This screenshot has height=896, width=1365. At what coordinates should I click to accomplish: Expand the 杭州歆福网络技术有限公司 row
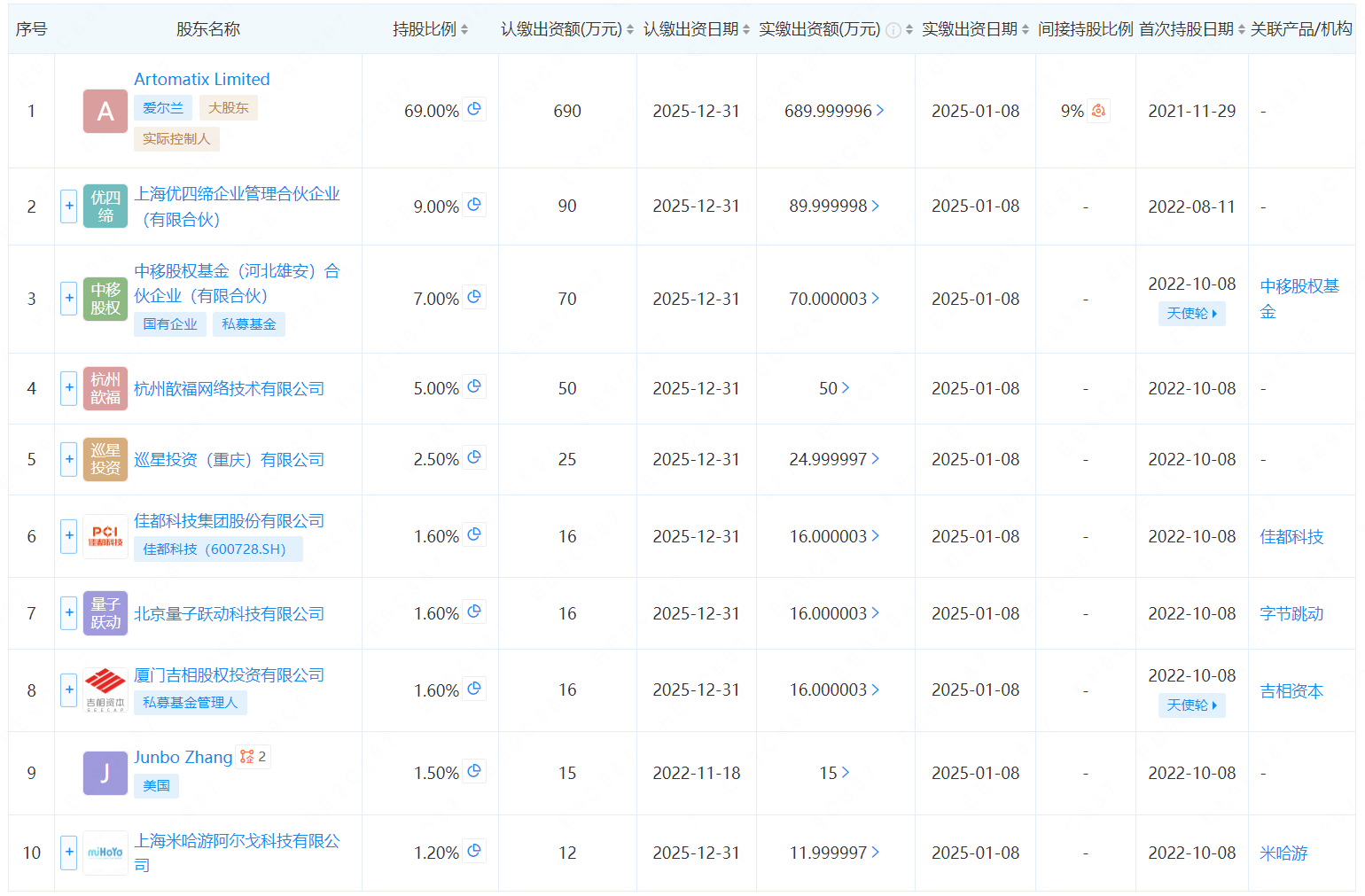[69, 388]
